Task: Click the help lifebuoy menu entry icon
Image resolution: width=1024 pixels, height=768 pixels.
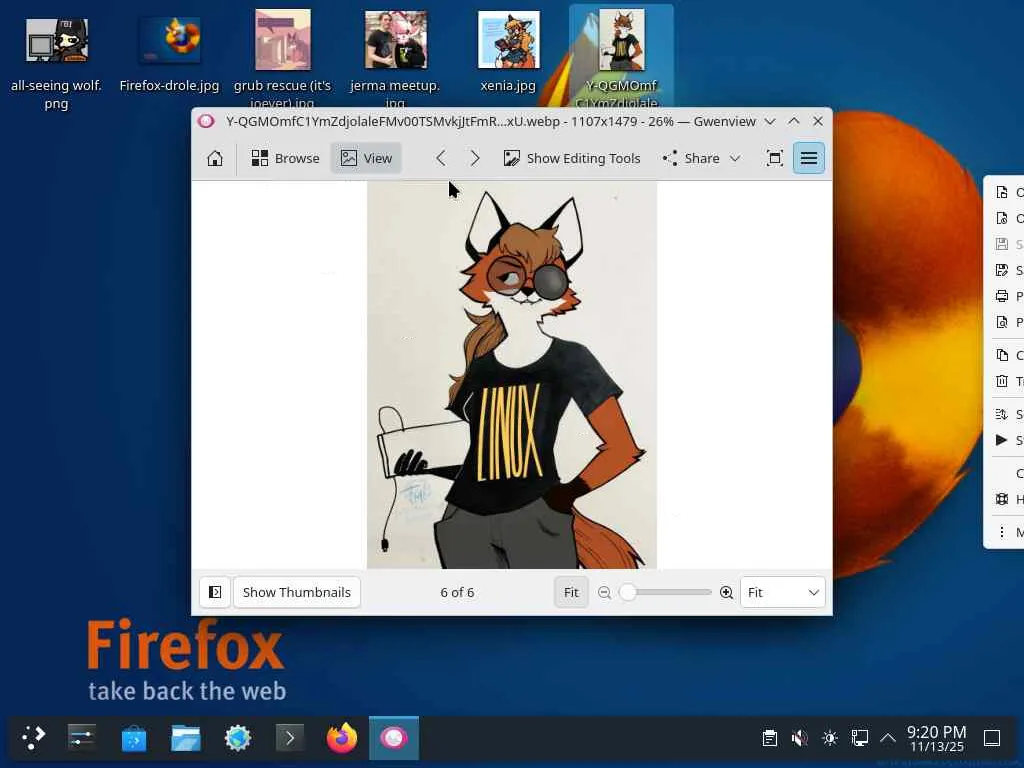Action: 1002,499
